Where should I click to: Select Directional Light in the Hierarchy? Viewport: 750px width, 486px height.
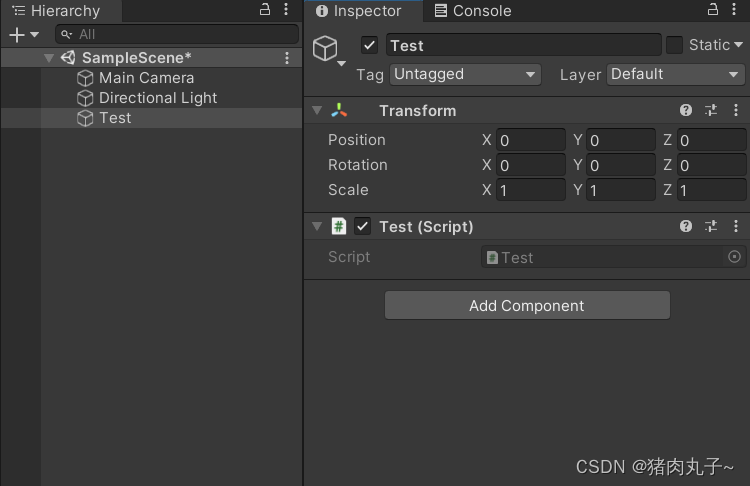pyautogui.click(x=151, y=98)
